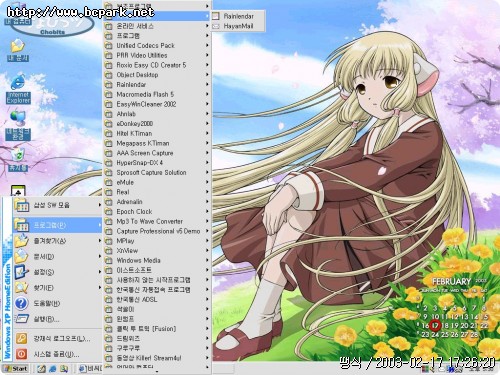Switch to the 비서 taskbar window button
This screenshot has height=375, width=500.
pyautogui.click(x=90, y=369)
